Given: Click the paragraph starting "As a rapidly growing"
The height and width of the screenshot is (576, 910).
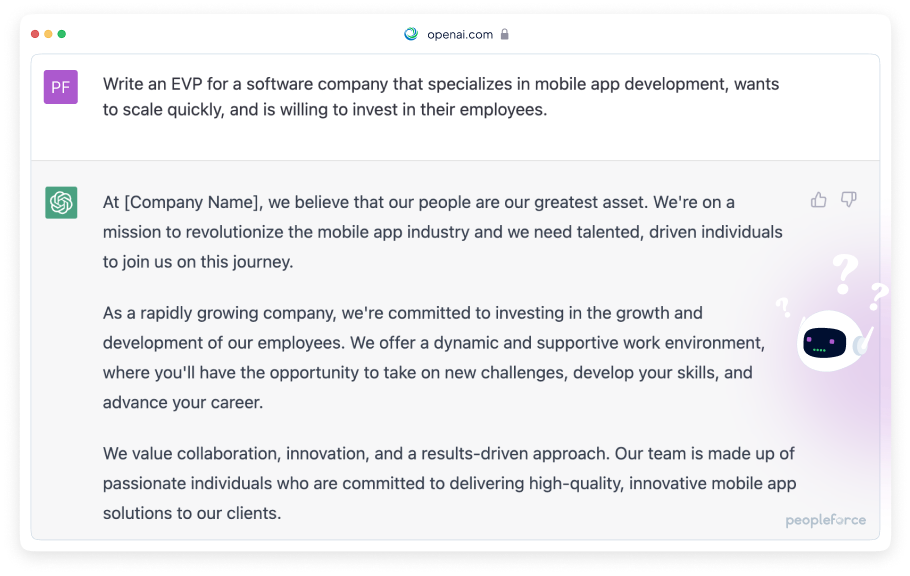Looking at the screenshot, I should tap(434, 357).
